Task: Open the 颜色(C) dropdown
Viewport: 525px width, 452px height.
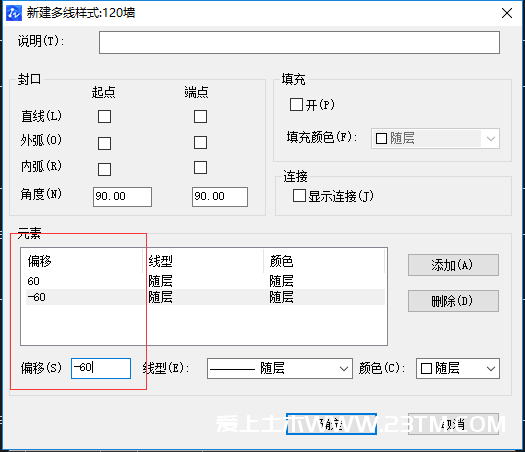Action: click(x=458, y=369)
